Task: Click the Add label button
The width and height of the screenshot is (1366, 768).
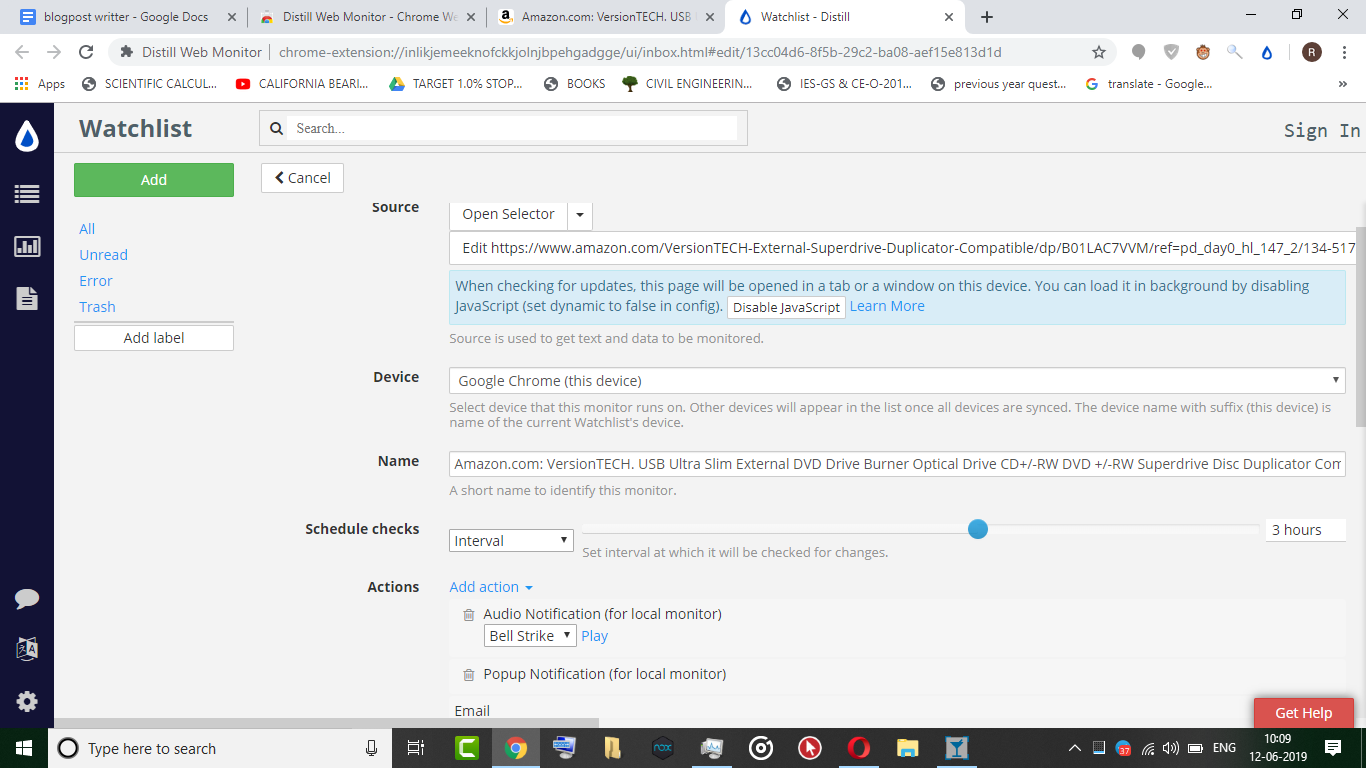Action: [154, 338]
